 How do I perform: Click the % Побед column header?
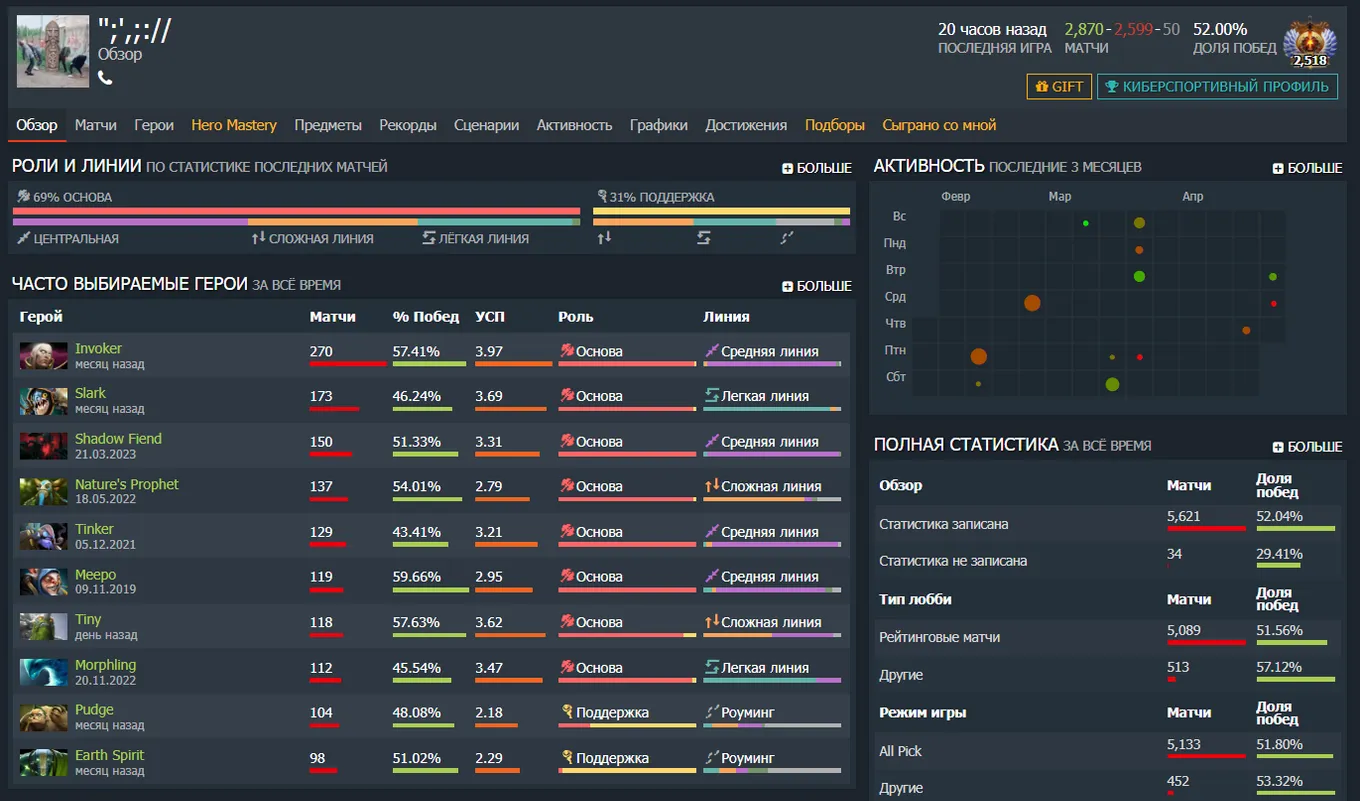point(426,316)
